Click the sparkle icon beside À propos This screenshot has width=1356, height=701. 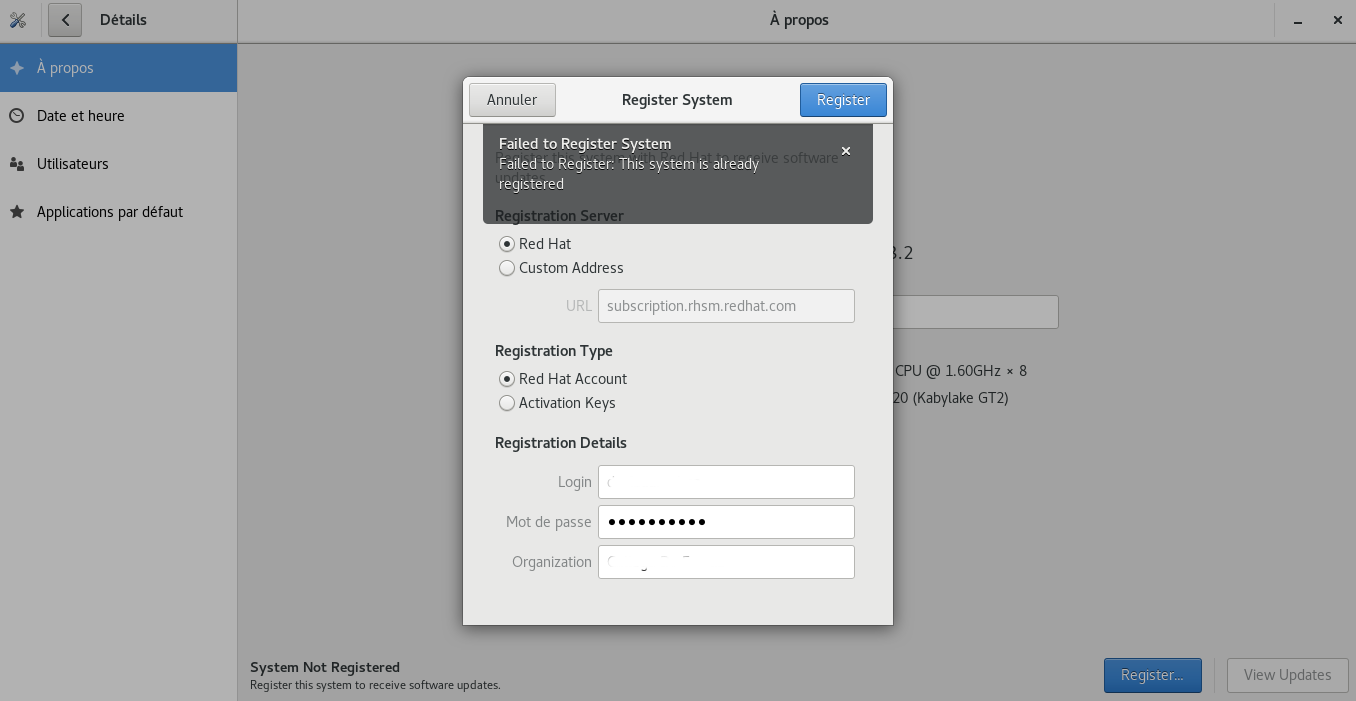pyautogui.click(x=17, y=68)
